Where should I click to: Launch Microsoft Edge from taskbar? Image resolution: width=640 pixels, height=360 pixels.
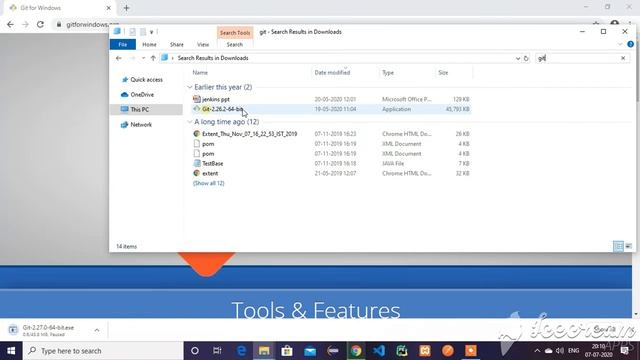coord(241,351)
